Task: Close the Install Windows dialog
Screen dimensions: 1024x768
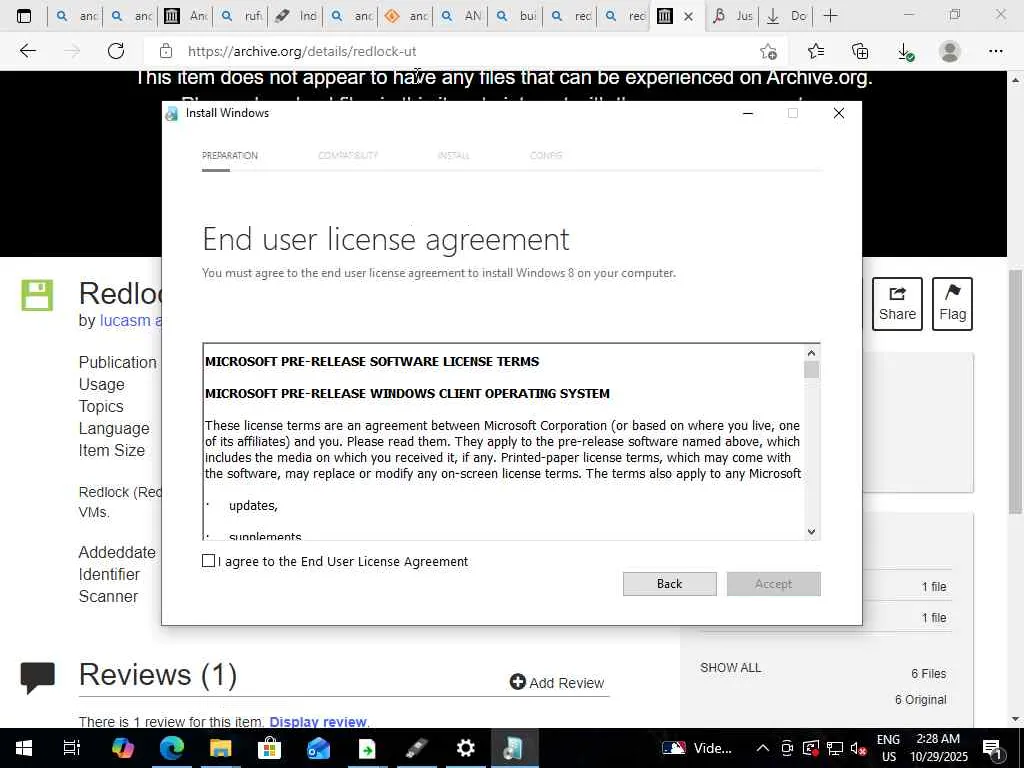Action: [839, 113]
